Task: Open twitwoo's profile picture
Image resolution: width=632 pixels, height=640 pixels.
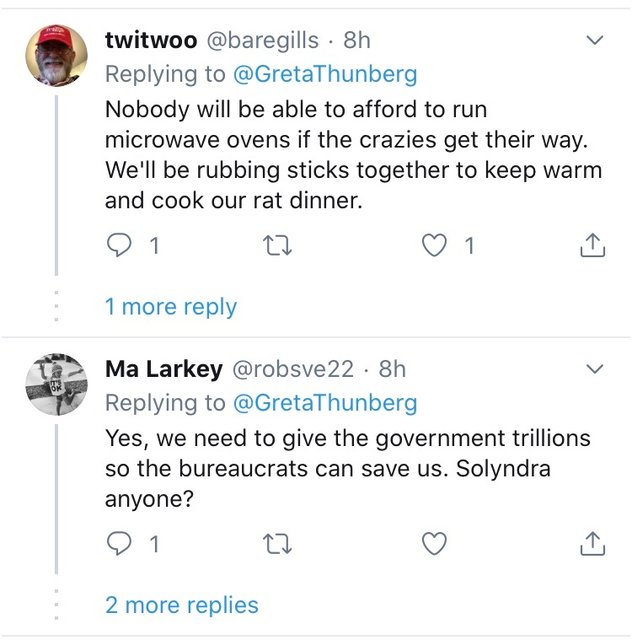Action: 55,55
